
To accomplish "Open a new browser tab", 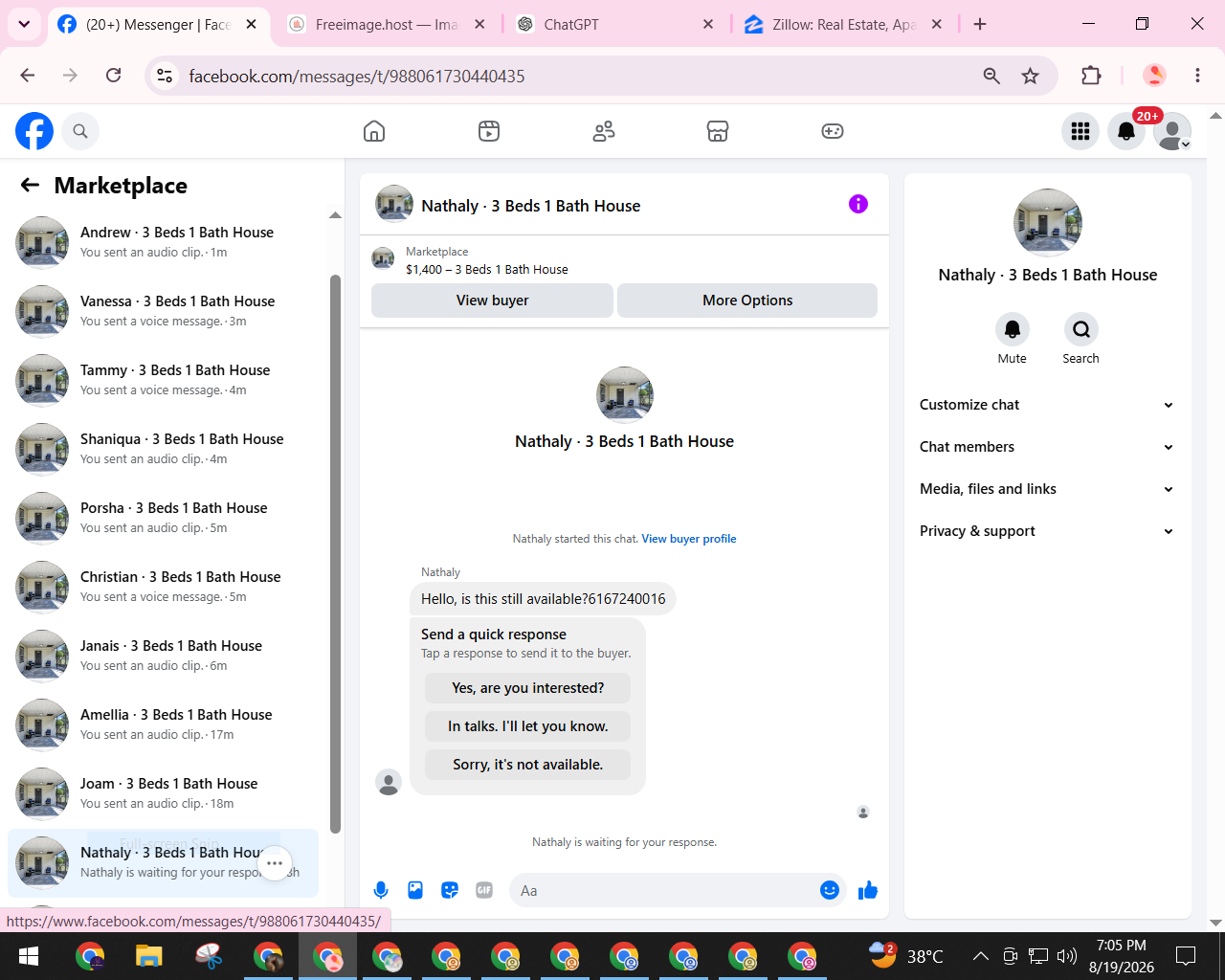I will [x=980, y=24].
